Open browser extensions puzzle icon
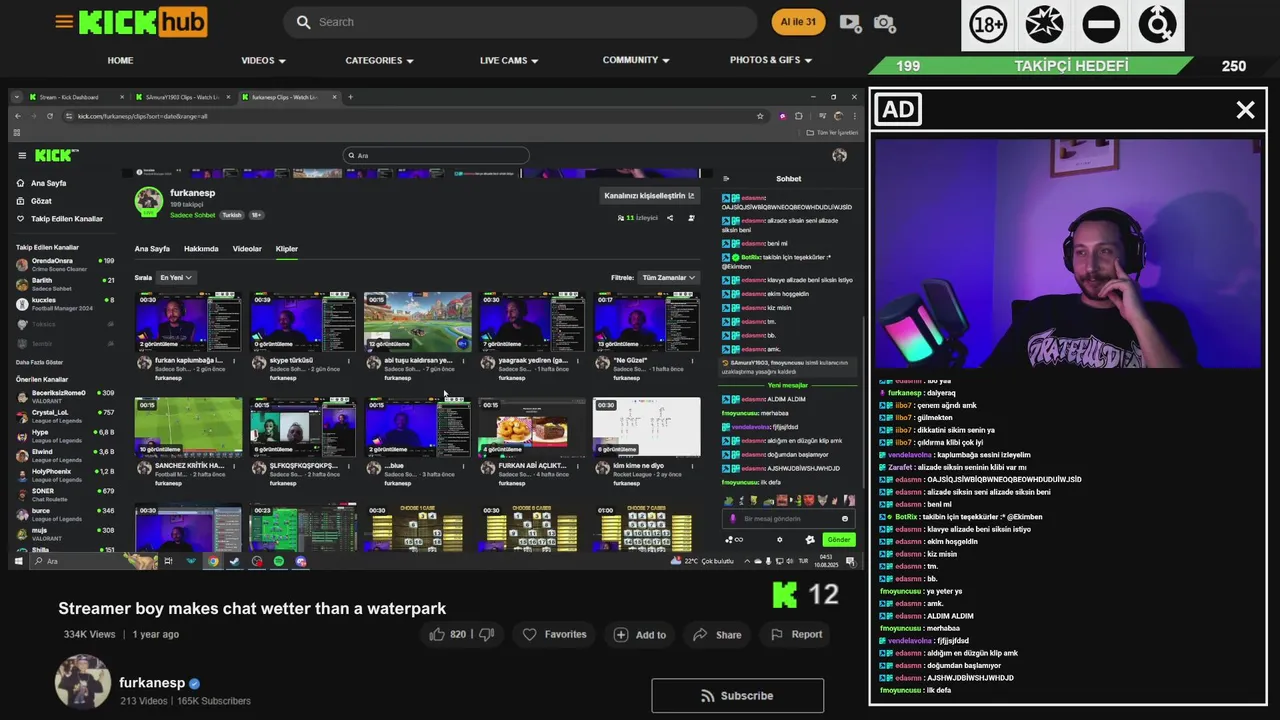Viewport: 1280px width, 720px height. click(798, 116)
